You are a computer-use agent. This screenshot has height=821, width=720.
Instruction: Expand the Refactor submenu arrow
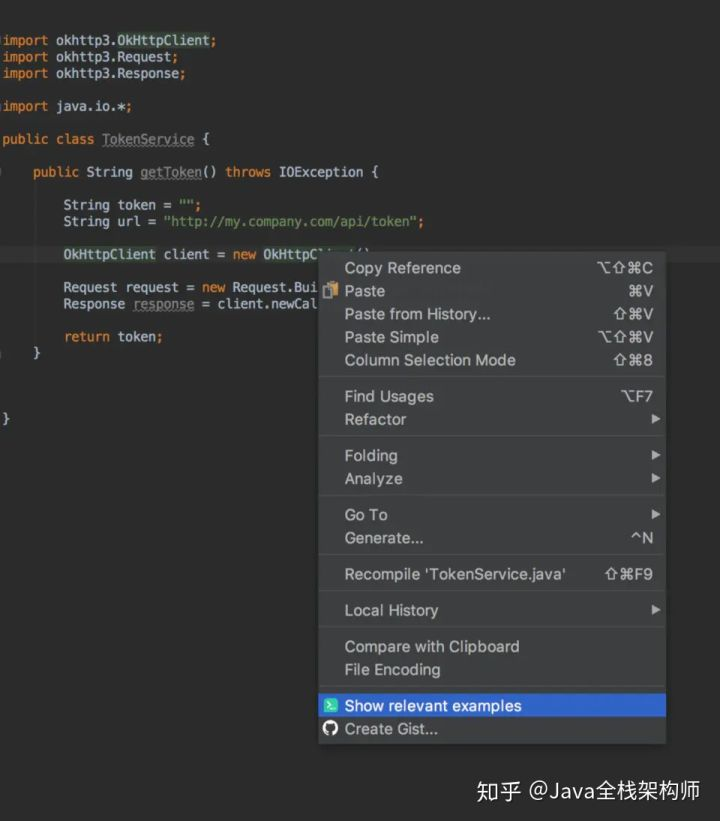click(656, 419)
